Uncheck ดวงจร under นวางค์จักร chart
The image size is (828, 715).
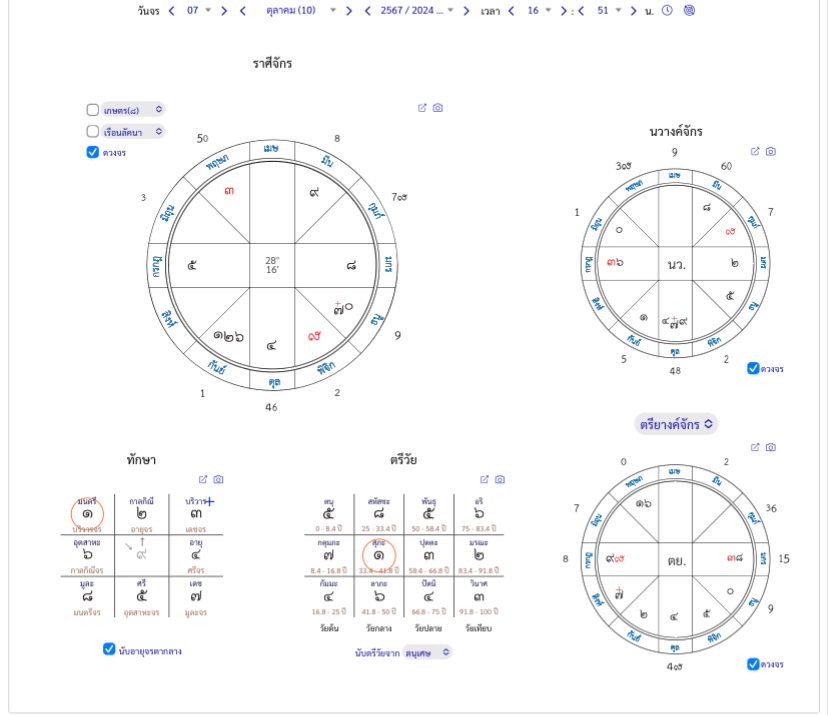point(754,368)
